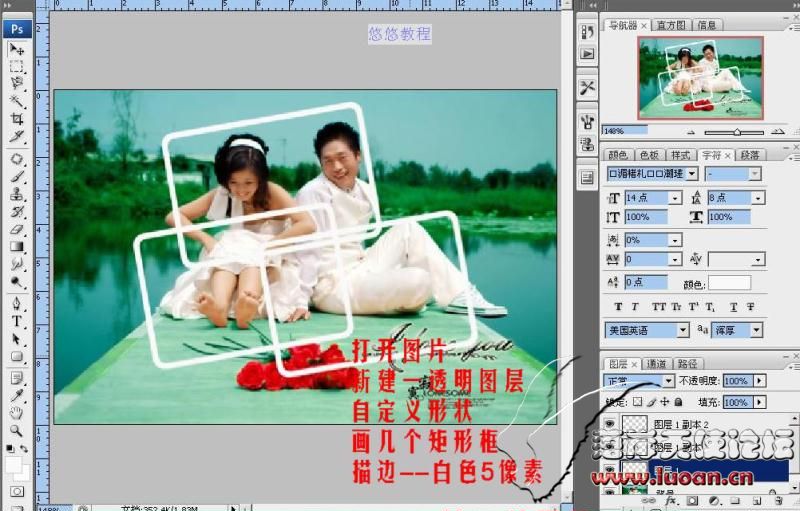Viewport: 800px width, 511px height.
Task: Switch to the 直方图 tab
Action: 670,25
